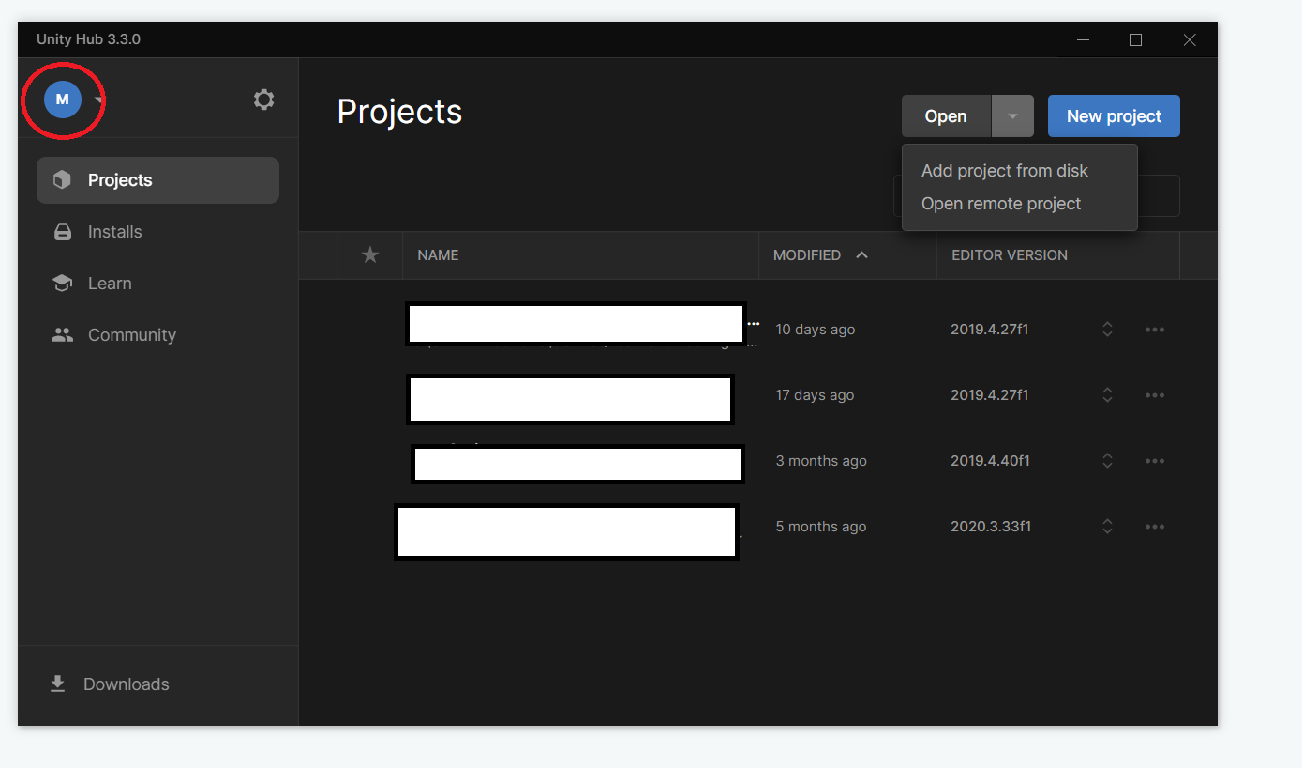Change editor version for 10 days ago project

(1107, 329)
